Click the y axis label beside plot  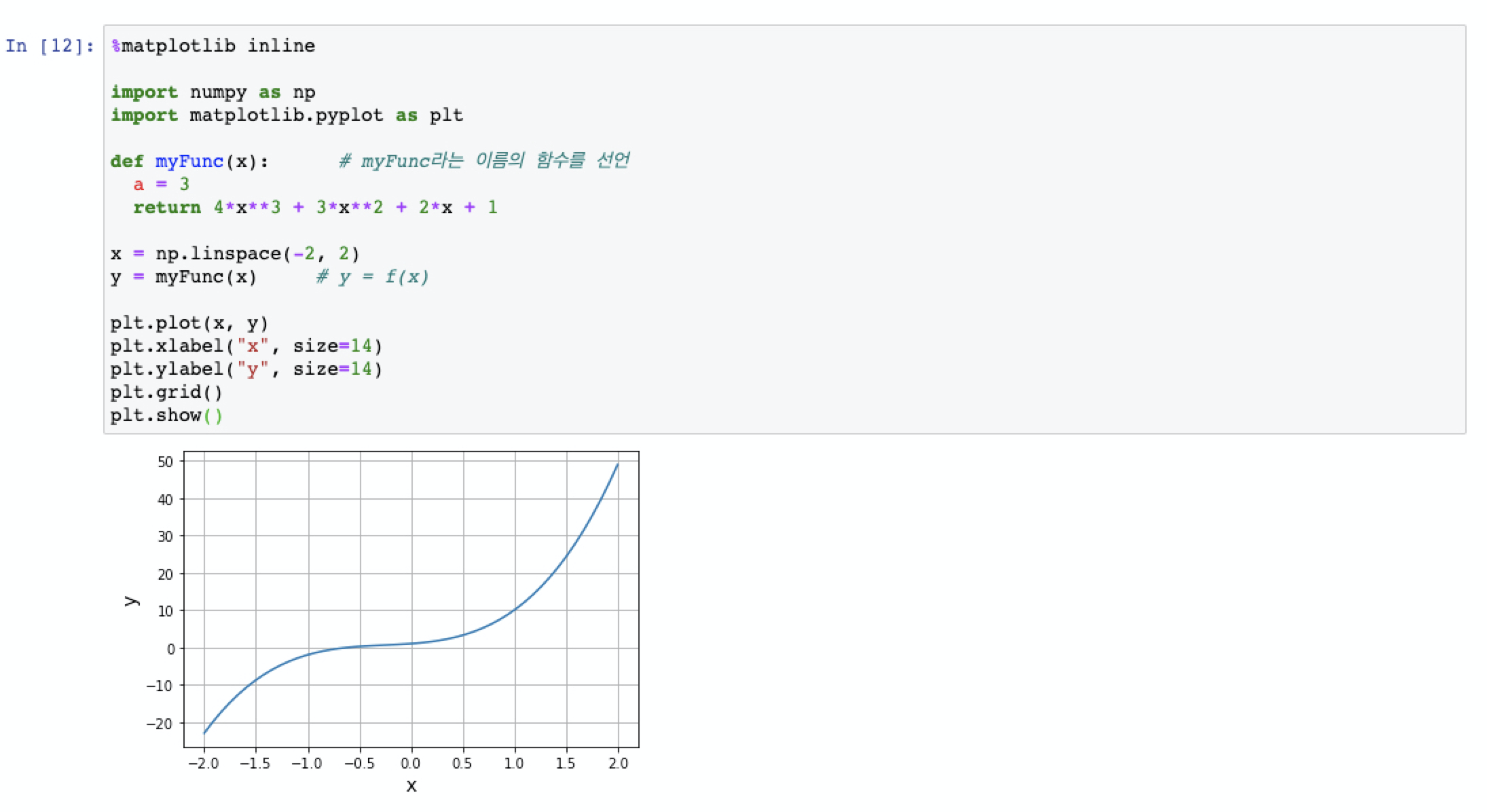coord(132,600)
